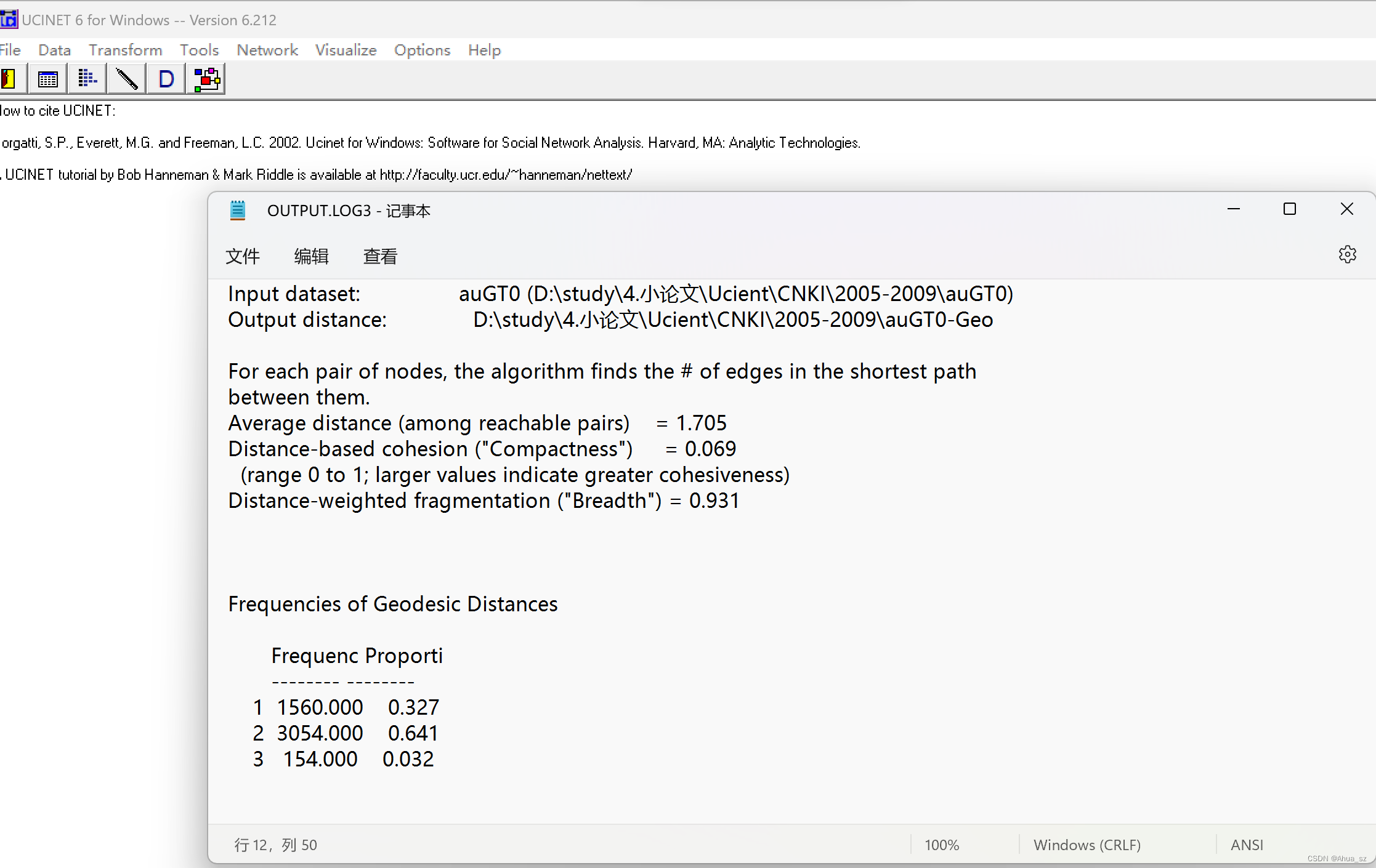Click the 100% zoom indicator in status bar
Viewport: 1376px width, 868px height.
pos(942,845)
